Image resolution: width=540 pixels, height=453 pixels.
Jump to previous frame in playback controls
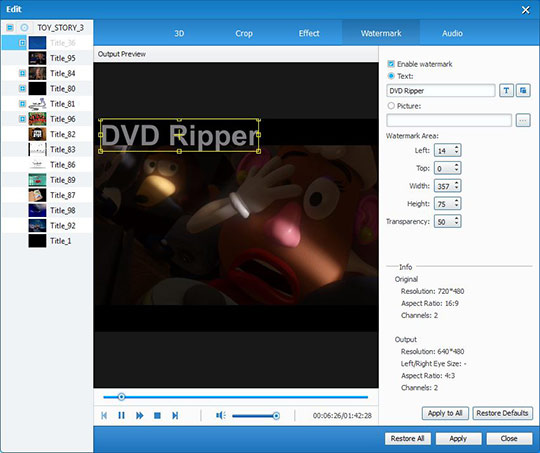[x=104, y=415]
